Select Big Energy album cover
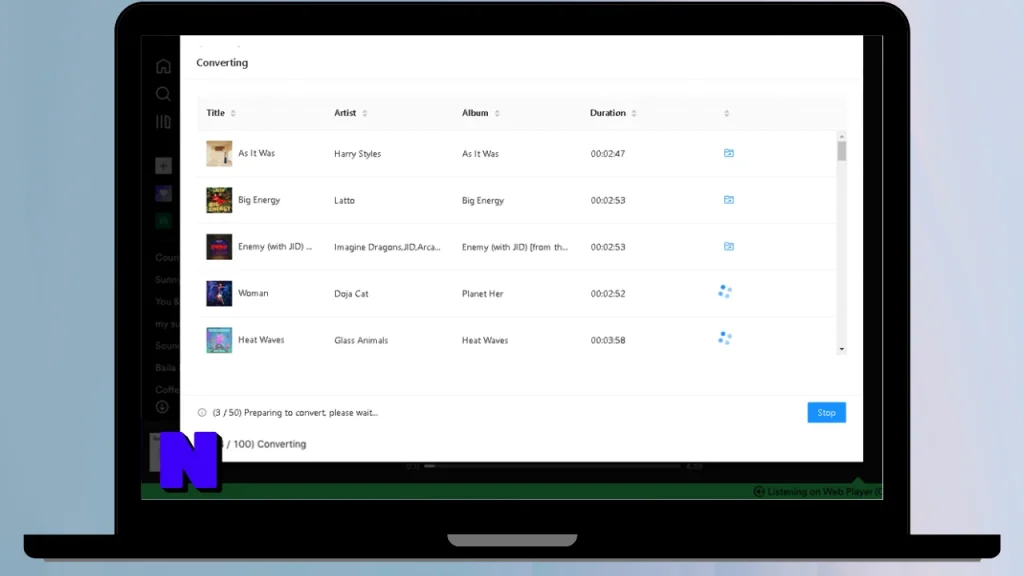The width and height of the screenshot is (1024, 576). coord(219,200)
